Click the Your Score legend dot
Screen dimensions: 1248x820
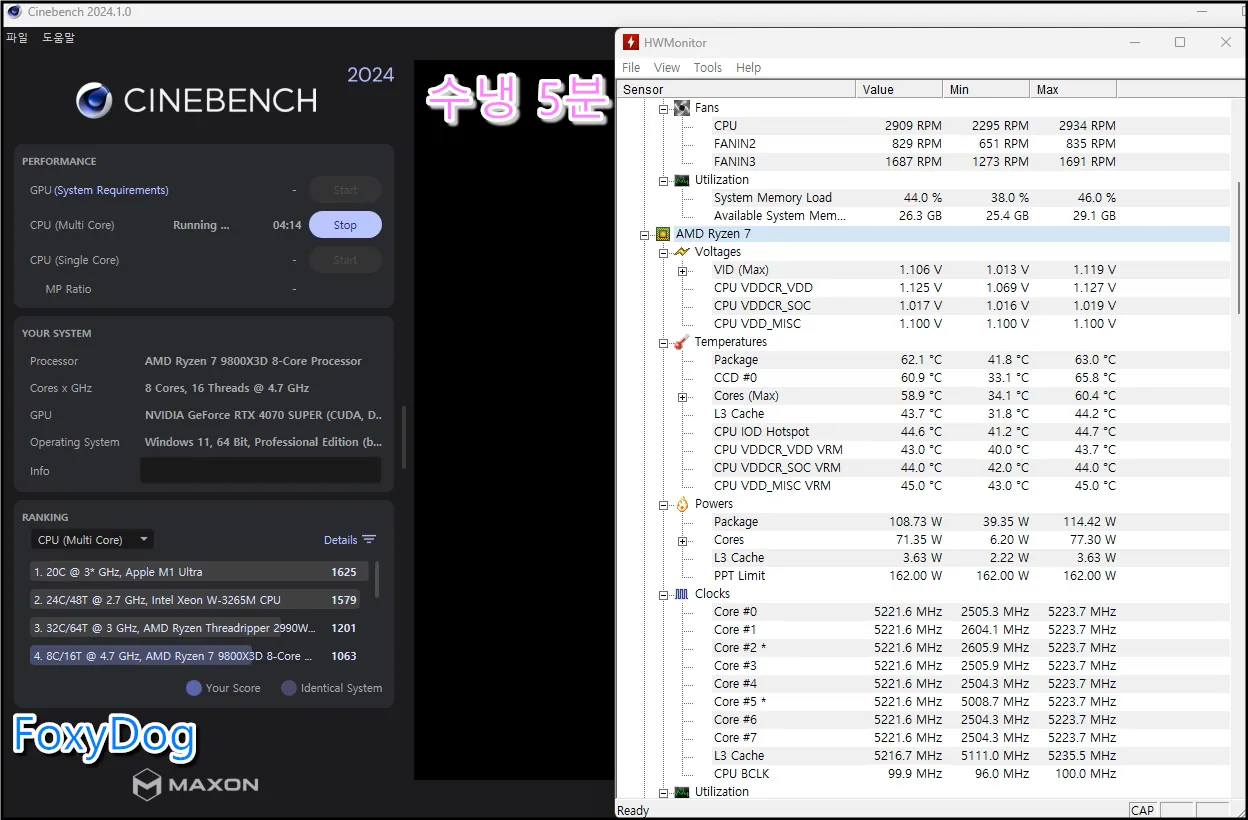tap(194, 688)
